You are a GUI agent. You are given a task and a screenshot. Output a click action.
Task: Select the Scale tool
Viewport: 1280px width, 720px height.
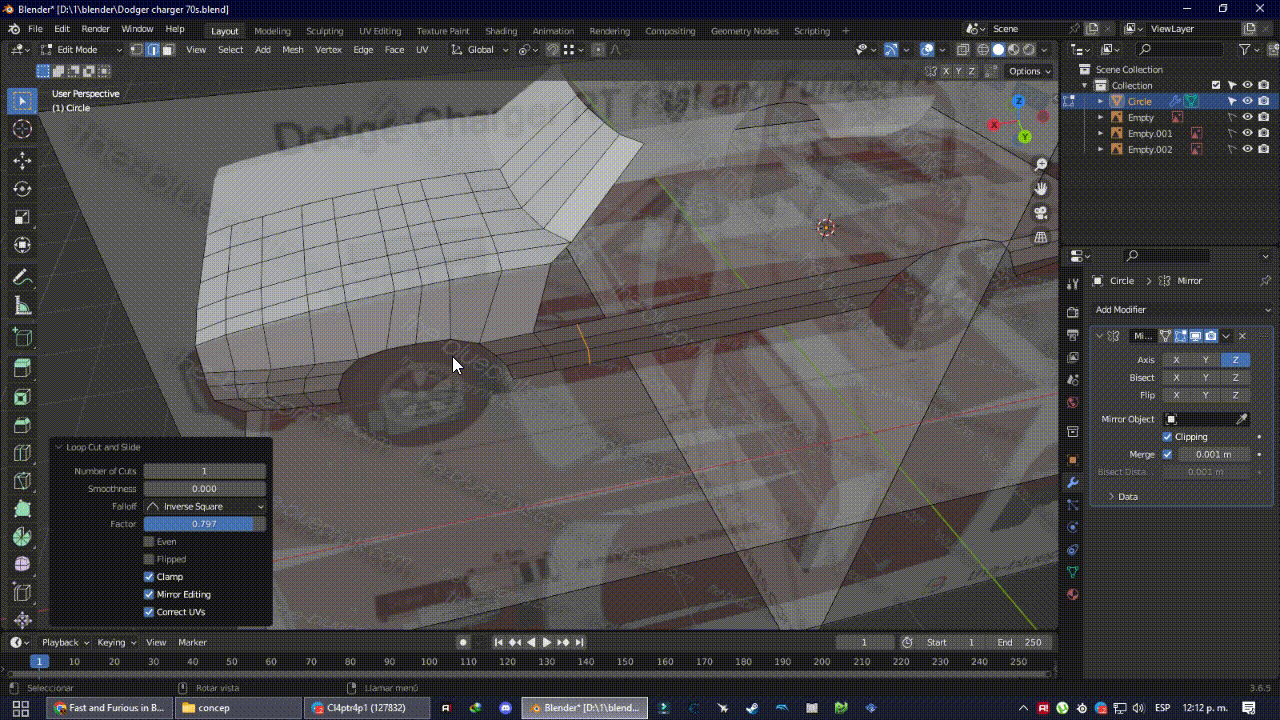click(x=22, y=217)
